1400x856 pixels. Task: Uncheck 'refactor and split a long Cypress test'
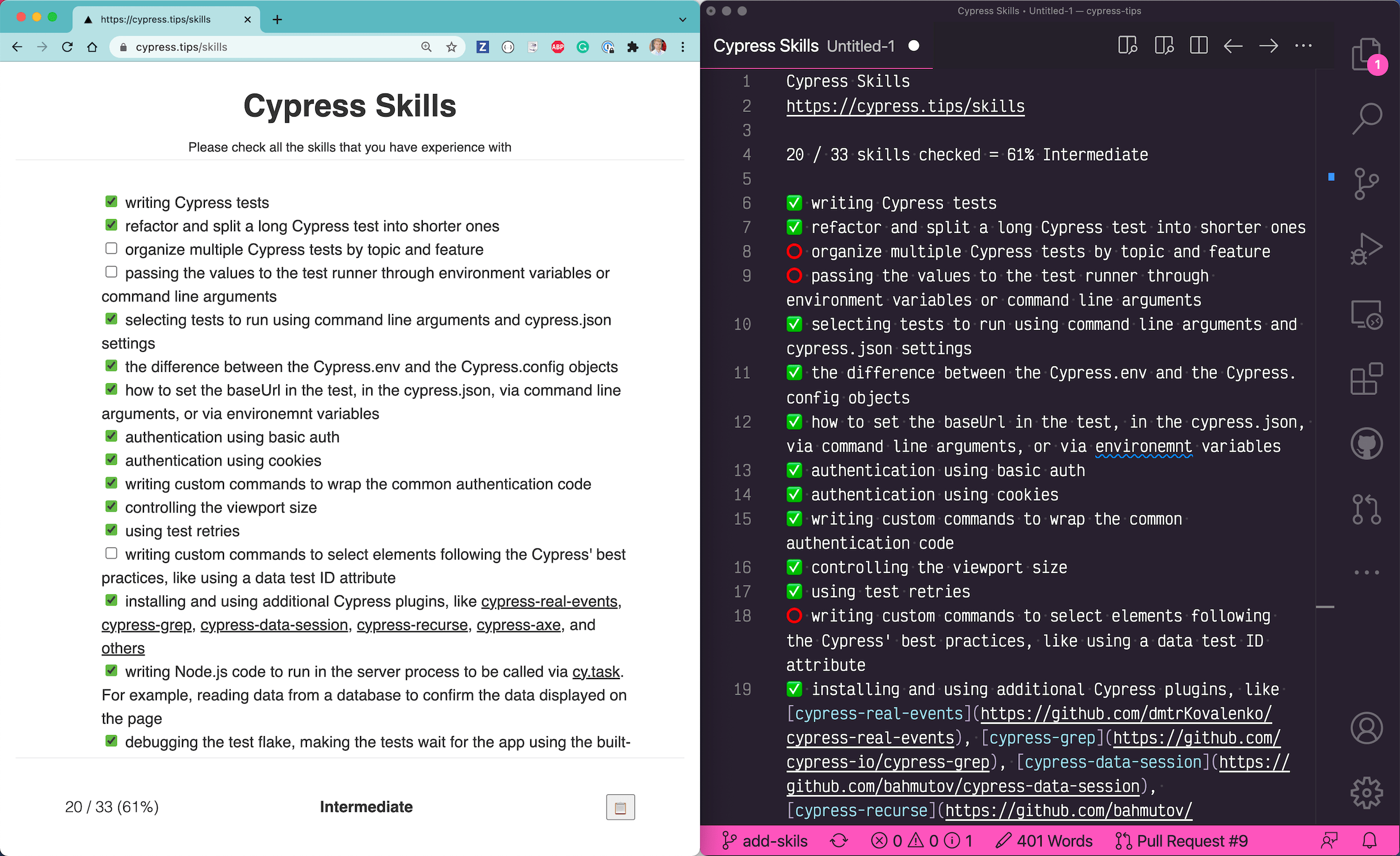click(111, 225)
